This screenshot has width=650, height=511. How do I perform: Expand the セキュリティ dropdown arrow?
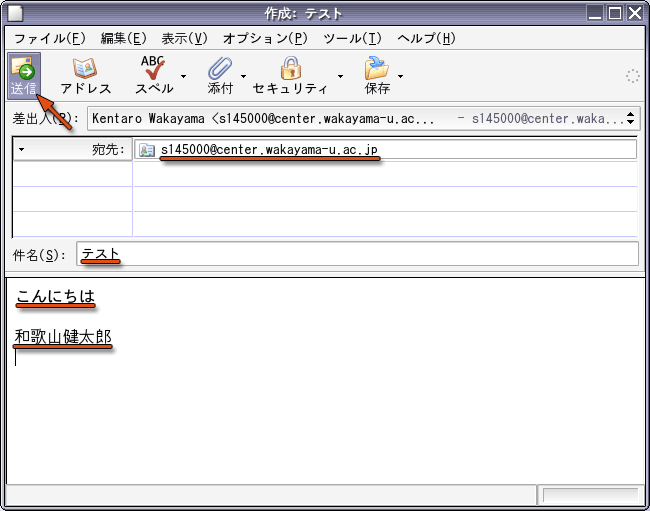click(340, 76)
